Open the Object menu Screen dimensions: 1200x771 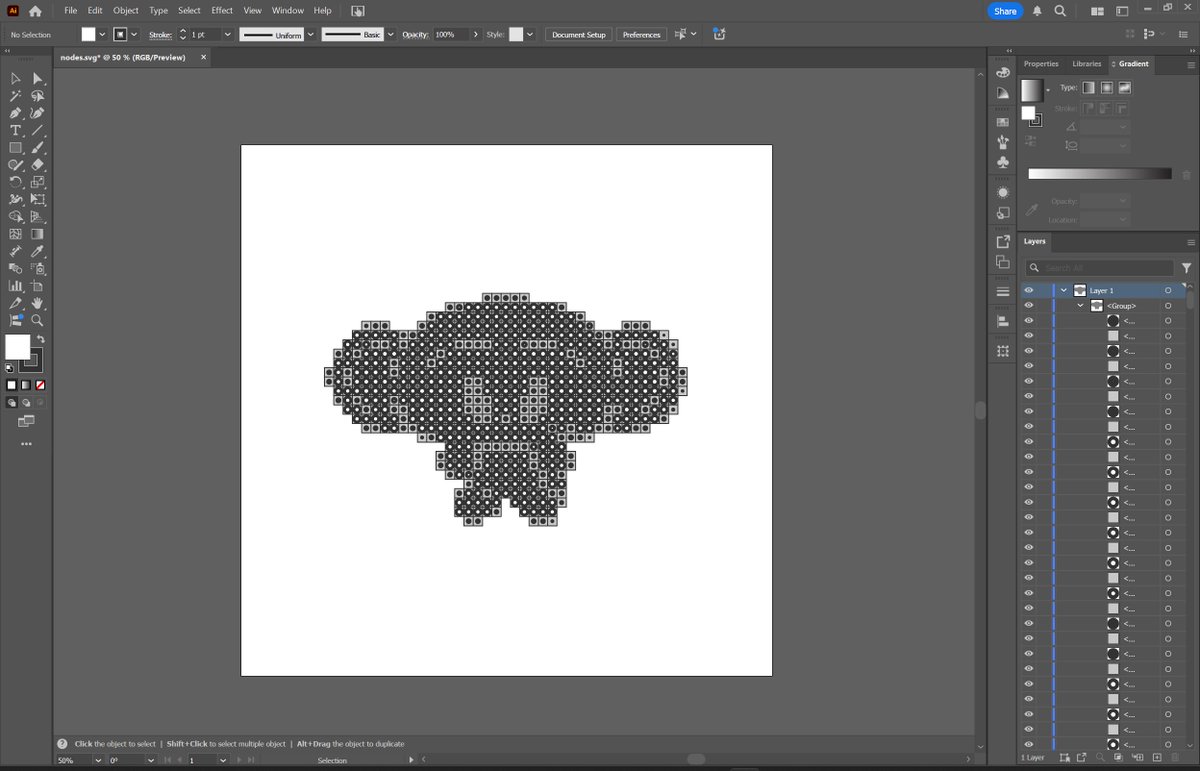126,10
